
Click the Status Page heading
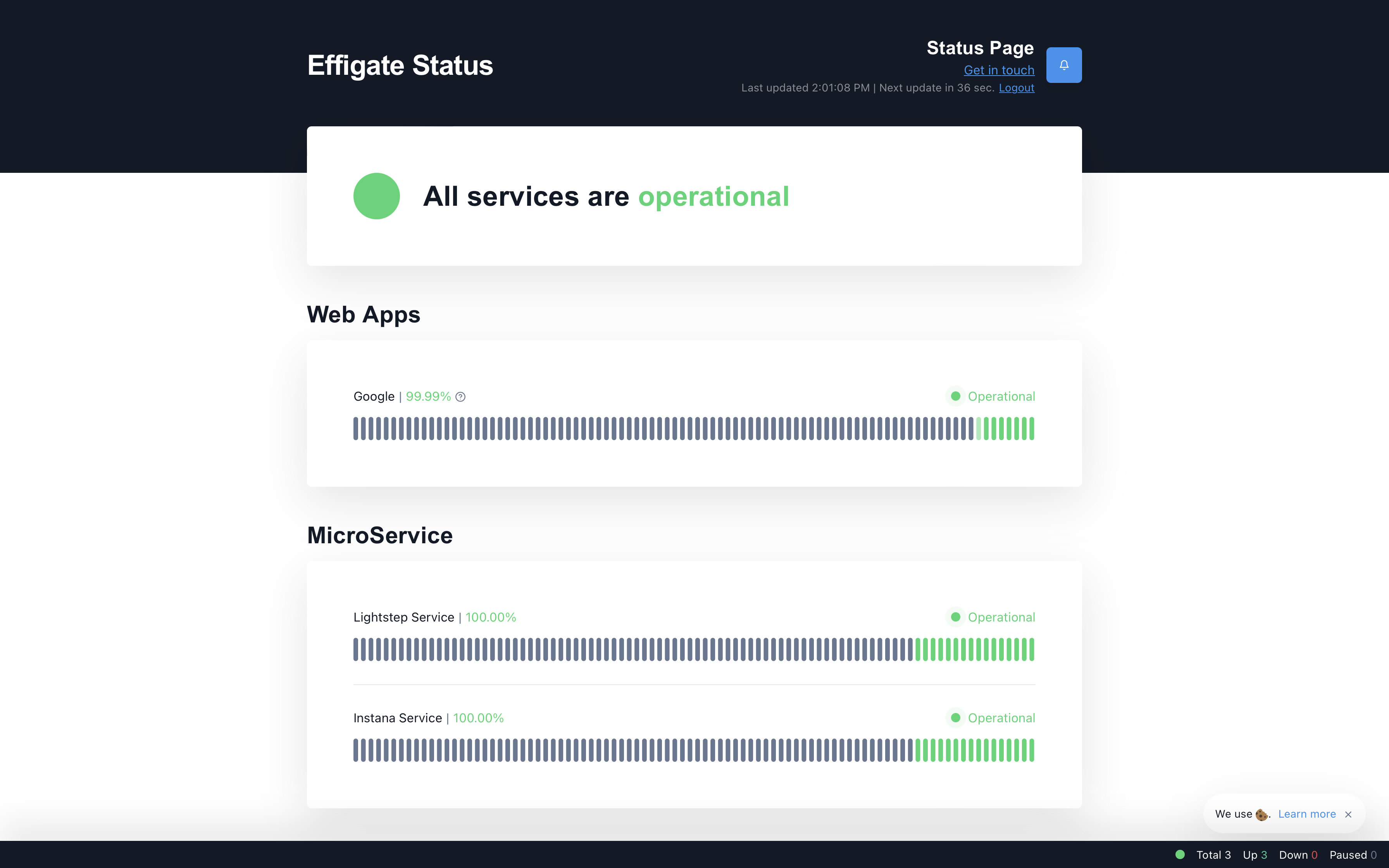[981, 48]
